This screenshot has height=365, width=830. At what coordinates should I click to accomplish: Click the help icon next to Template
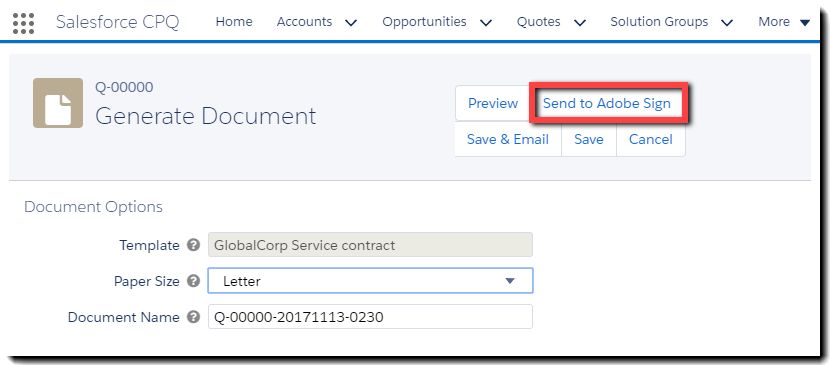coord(194,245)
